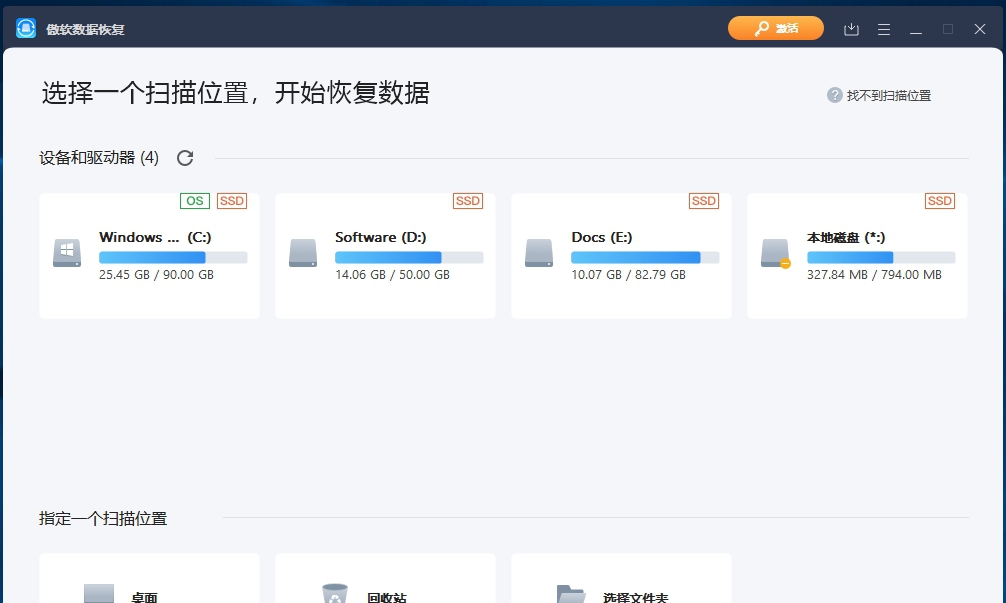Click the download/export icon in title bar
Screen dimensions: 1006x603
click(851, 29)
